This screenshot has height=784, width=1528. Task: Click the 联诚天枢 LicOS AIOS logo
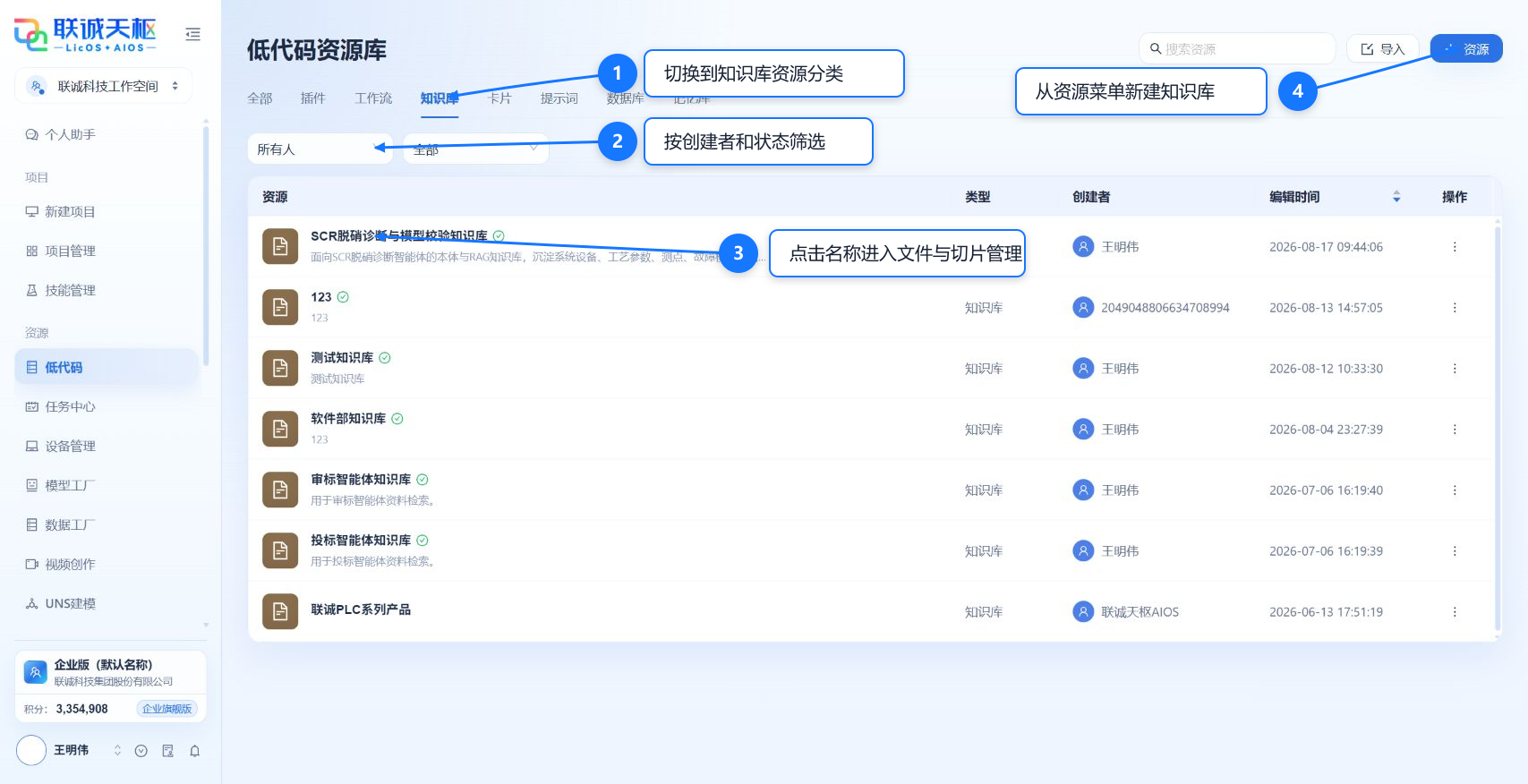85,35
